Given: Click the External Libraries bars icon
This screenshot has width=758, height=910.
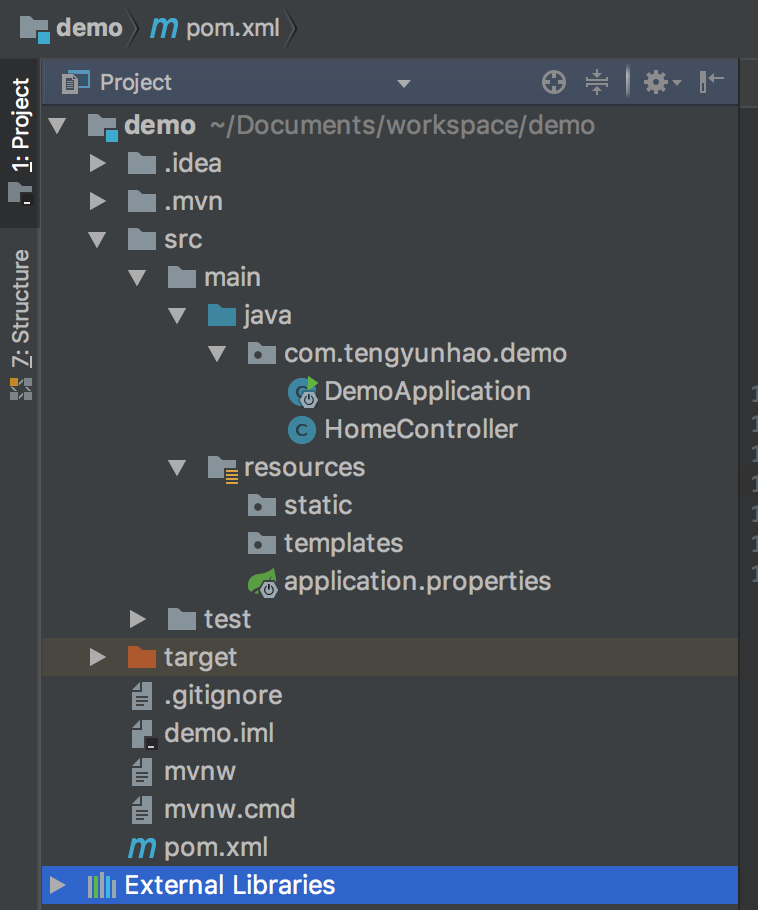Looking at the screenshot, I should tap(103, 885).
